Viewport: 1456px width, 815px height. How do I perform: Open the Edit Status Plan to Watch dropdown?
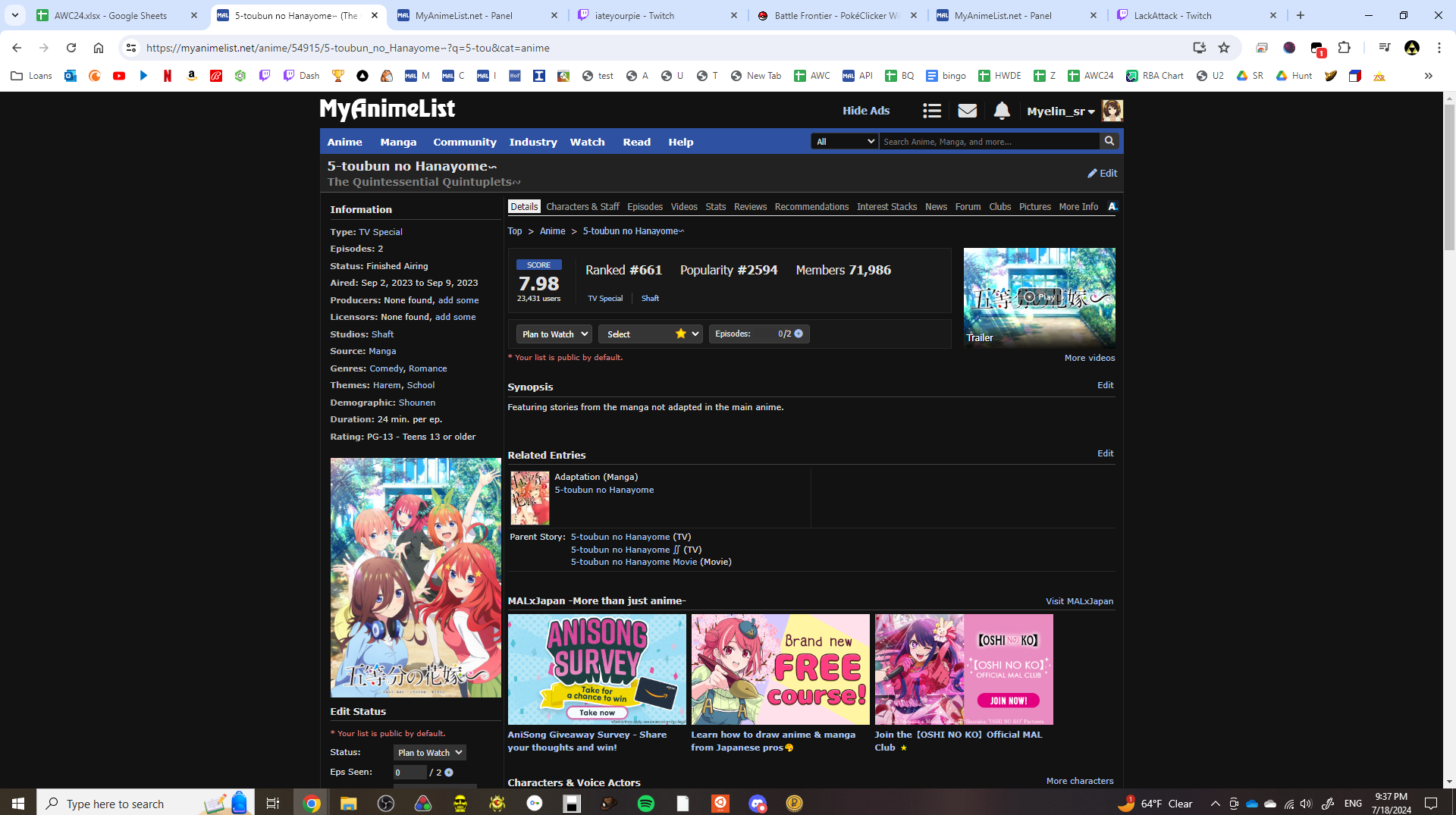(430, 752)
